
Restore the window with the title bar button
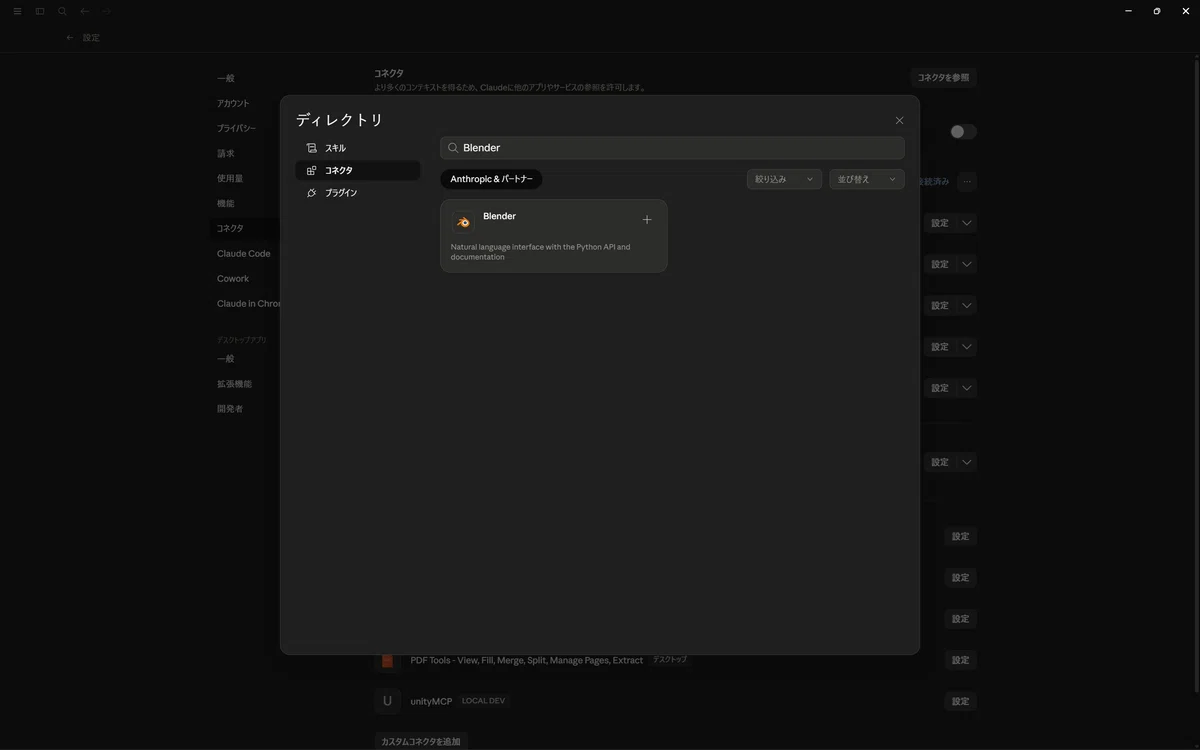tap(1157, 11)
